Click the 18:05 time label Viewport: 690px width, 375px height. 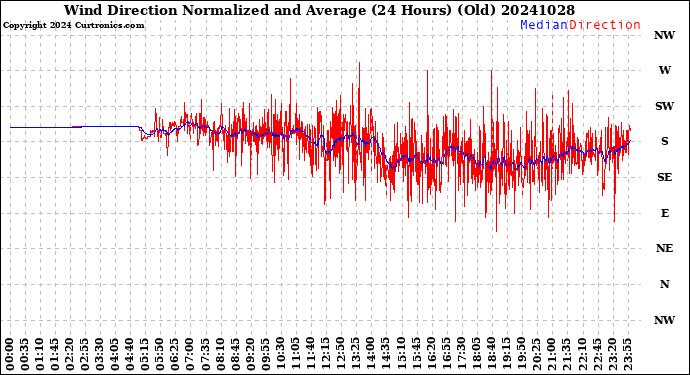pyautogui.click(x=476, y=355)
